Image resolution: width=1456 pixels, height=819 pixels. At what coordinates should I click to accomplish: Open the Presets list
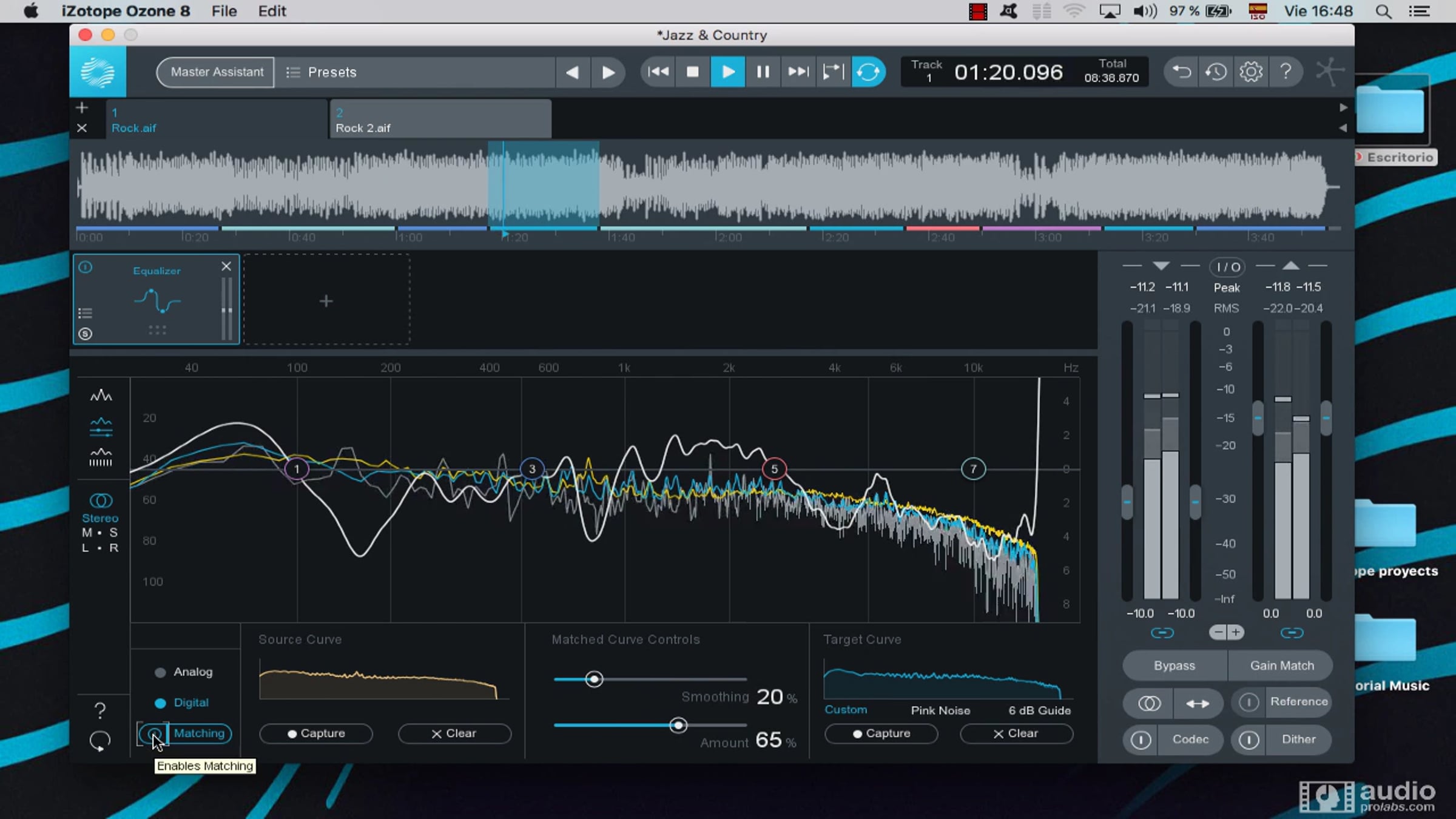pyautogui.click(x=322, y=72)
